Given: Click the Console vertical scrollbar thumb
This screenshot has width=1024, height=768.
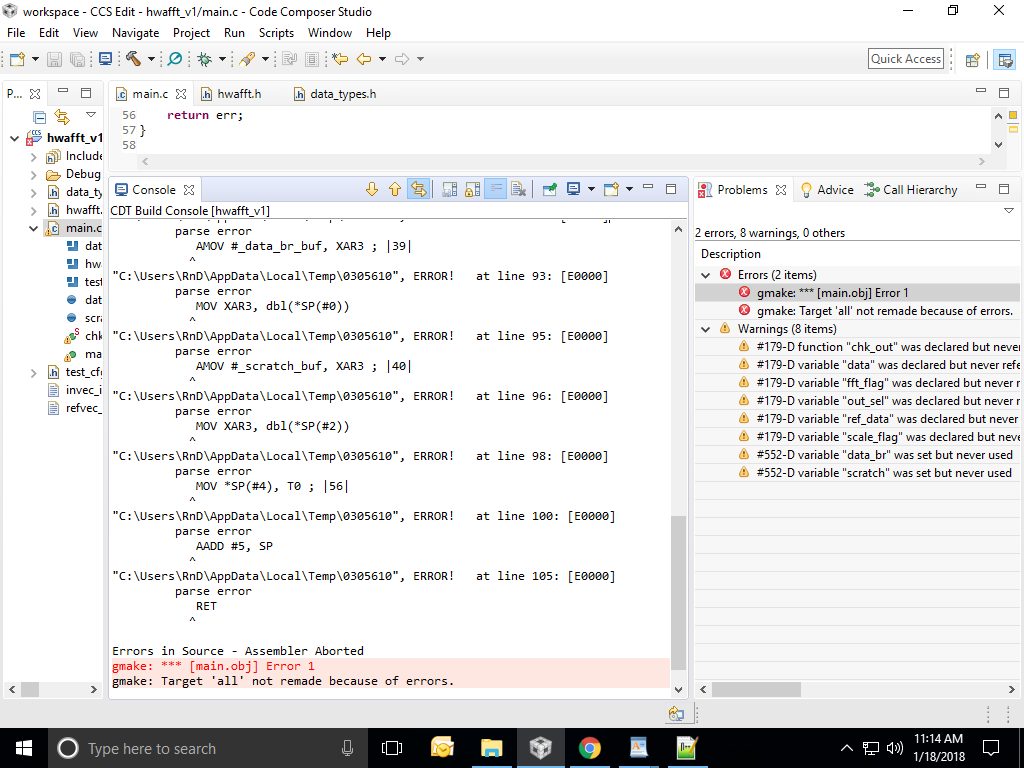Looking at the screenshot, I should [678, 590].
